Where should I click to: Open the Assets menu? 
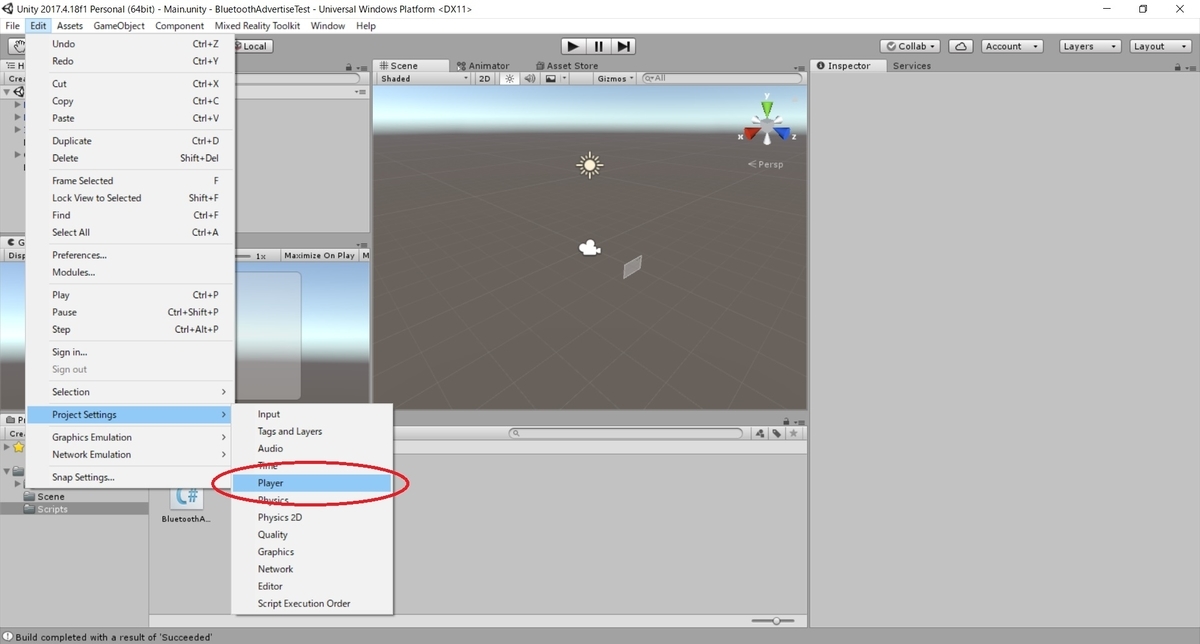point(70,25)
